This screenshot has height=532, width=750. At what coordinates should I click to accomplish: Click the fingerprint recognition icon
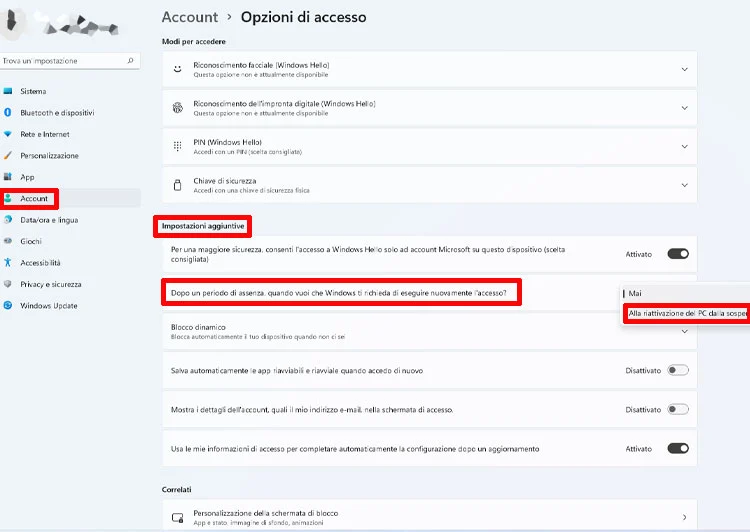pyautogui.click(x=177, y=108)
